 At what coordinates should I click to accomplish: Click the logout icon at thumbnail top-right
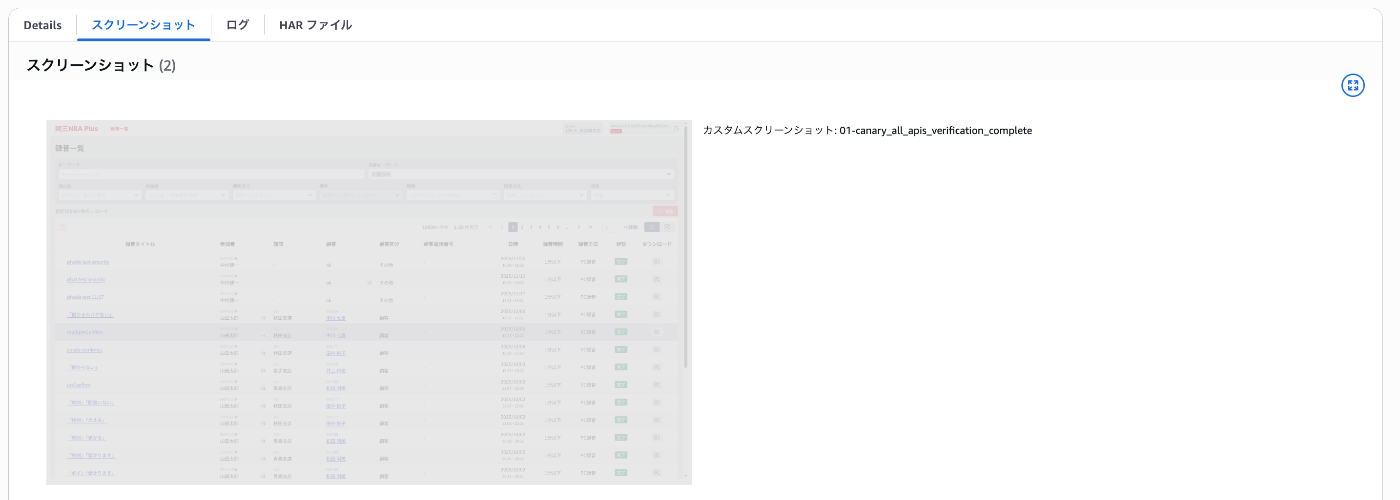676,128
